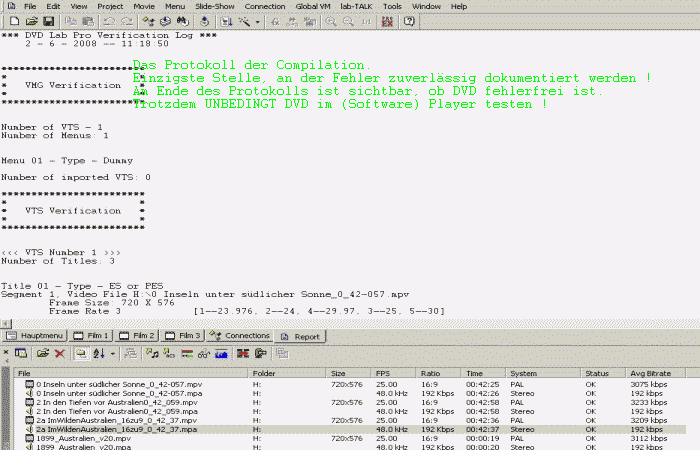
Task: Expand the wand tool dropdown arrow
Action: (257, 21)
